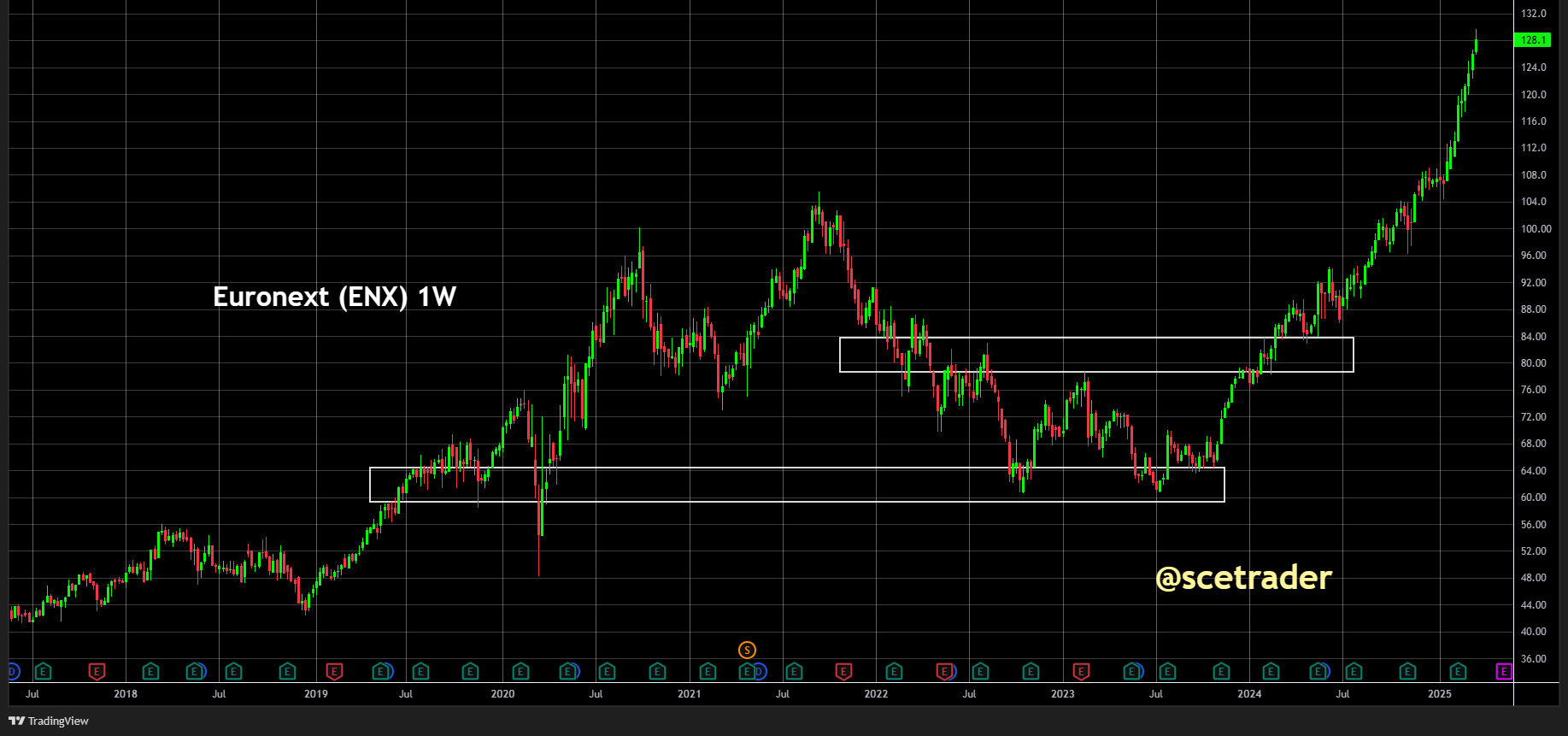1568x736 pixels.
Task: Open green earnings marker right after Jul 2018
Action: [233, 672]
